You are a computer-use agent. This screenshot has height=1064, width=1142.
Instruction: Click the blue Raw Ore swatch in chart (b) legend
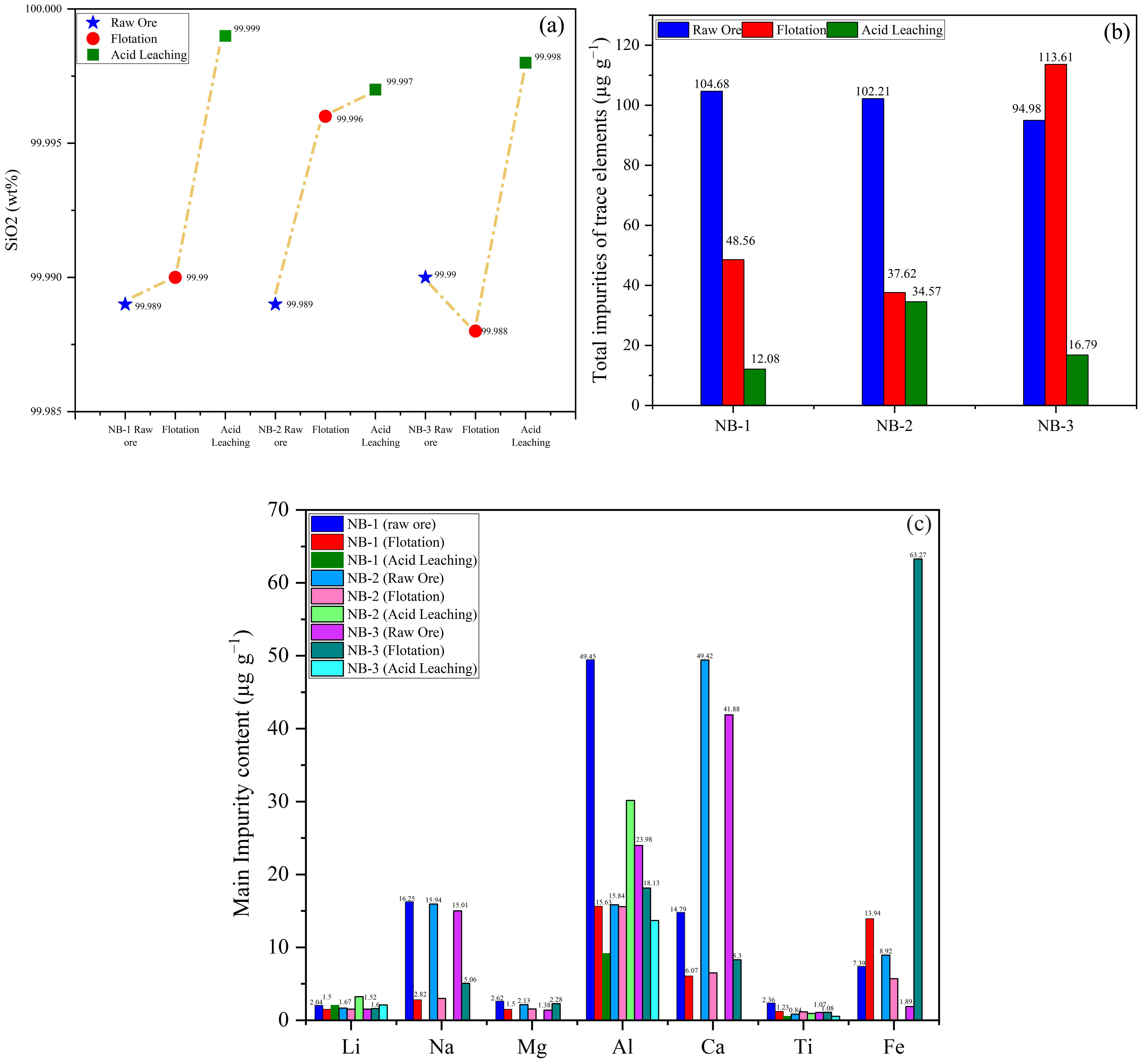pos(673,30)
